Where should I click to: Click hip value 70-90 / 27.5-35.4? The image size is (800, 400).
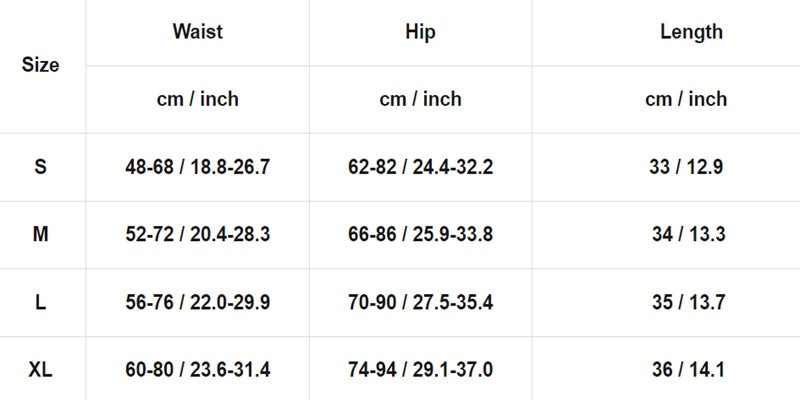coord(420,302)
